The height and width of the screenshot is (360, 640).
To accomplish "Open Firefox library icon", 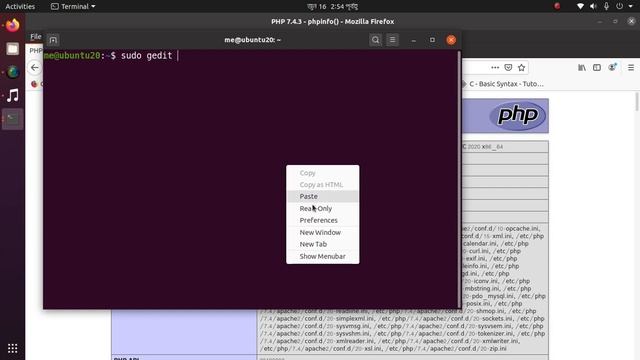I will 582,68.
